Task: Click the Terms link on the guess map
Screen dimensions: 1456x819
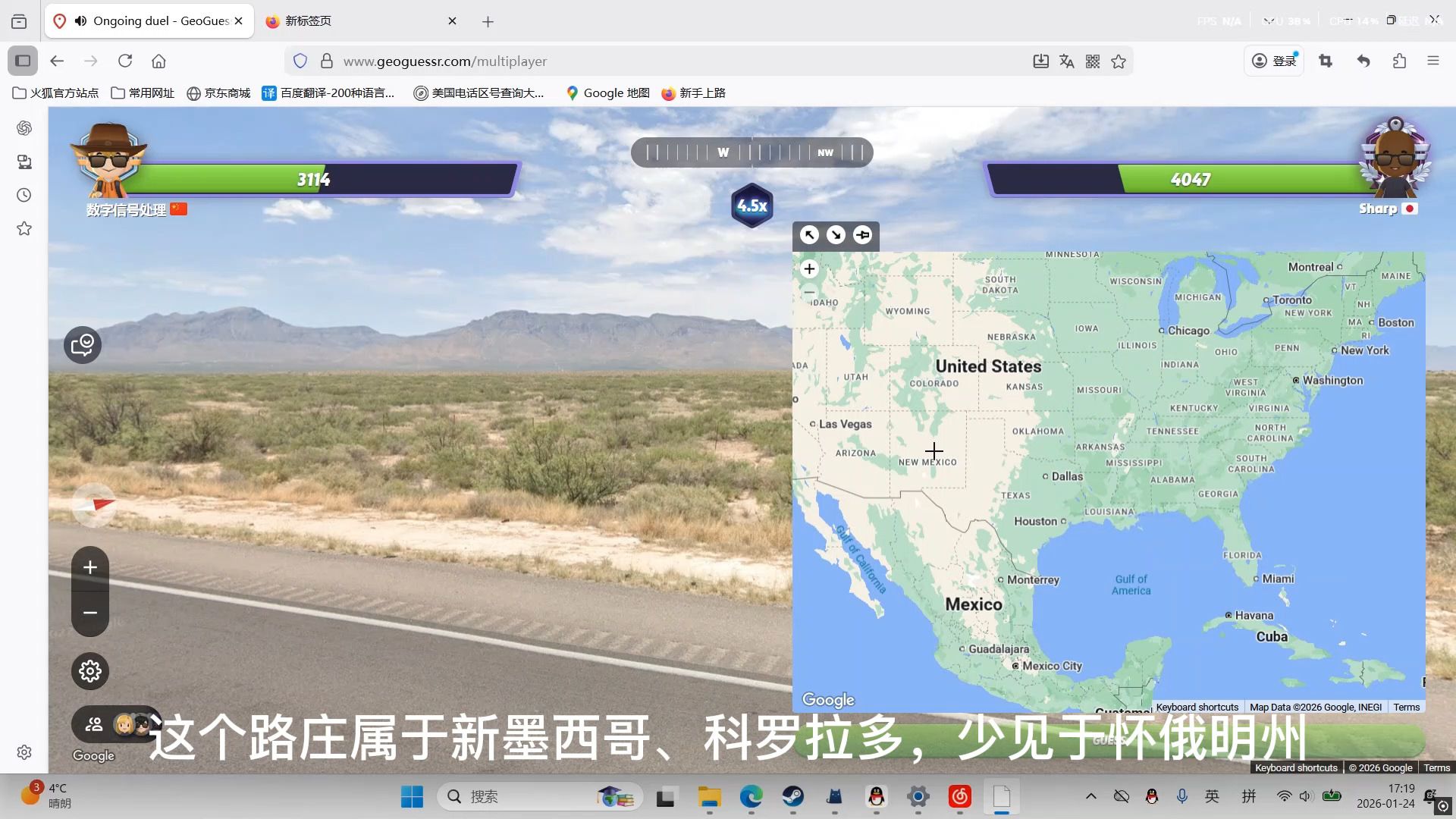Action: click(1406, 707)
